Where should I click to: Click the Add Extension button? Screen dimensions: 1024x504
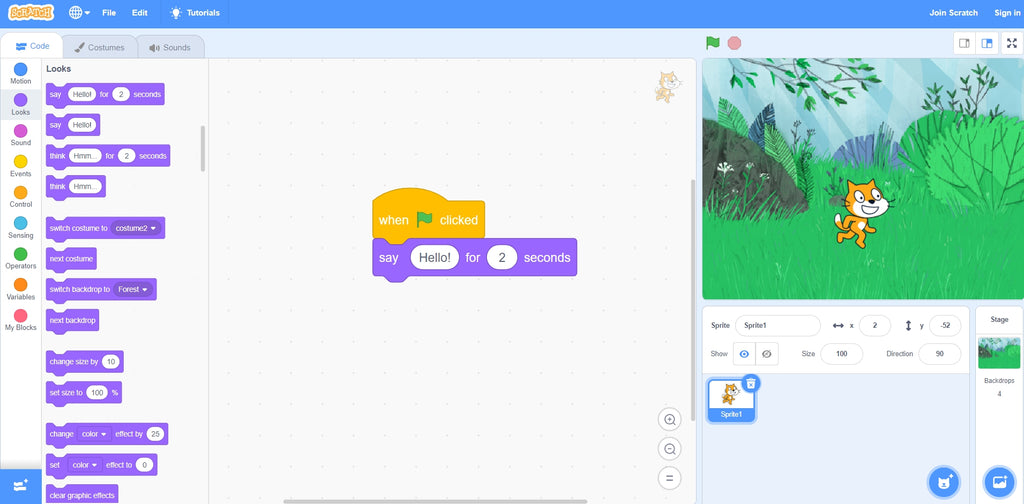pyautogui.click(x=21, y=484)
